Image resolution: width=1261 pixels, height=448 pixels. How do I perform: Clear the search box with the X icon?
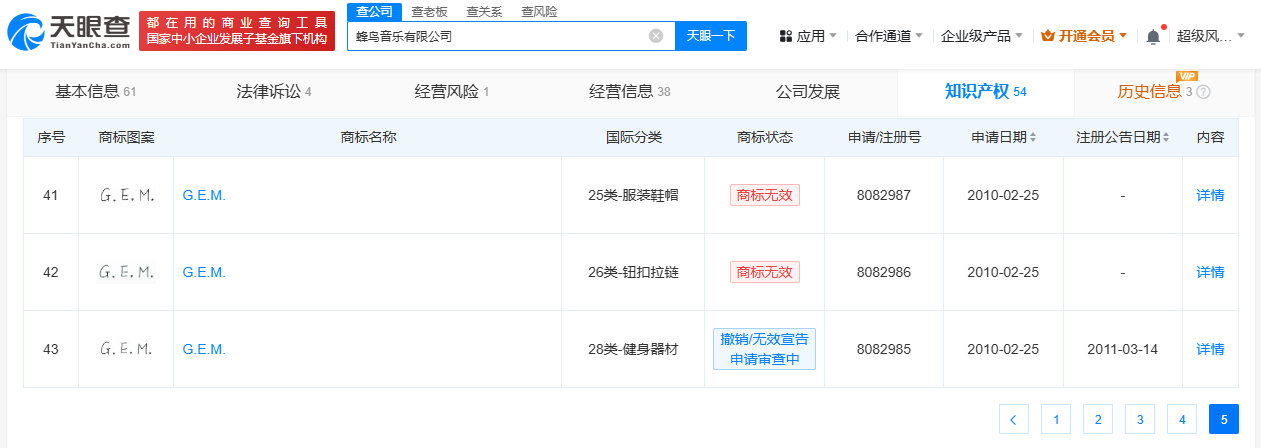(656, 36)
